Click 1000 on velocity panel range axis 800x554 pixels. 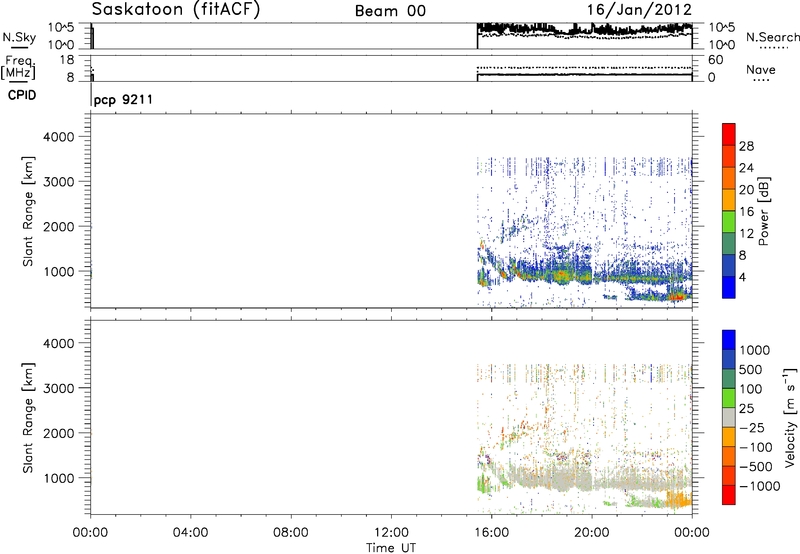tap(58, 478)
